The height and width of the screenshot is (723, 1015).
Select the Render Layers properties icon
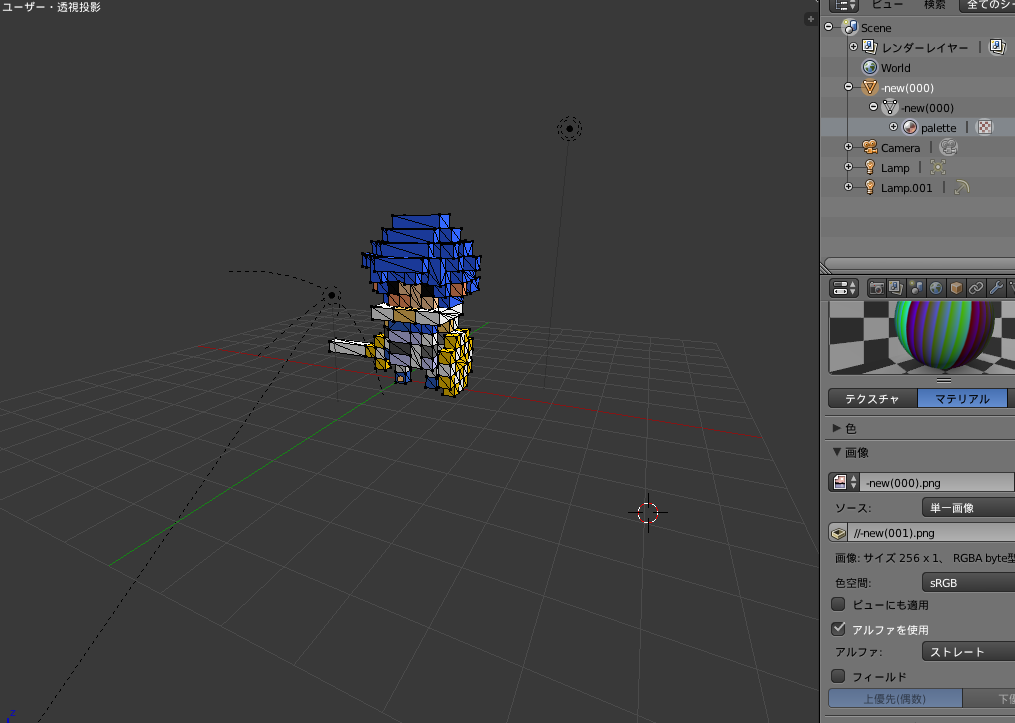[x=895, y=288]
